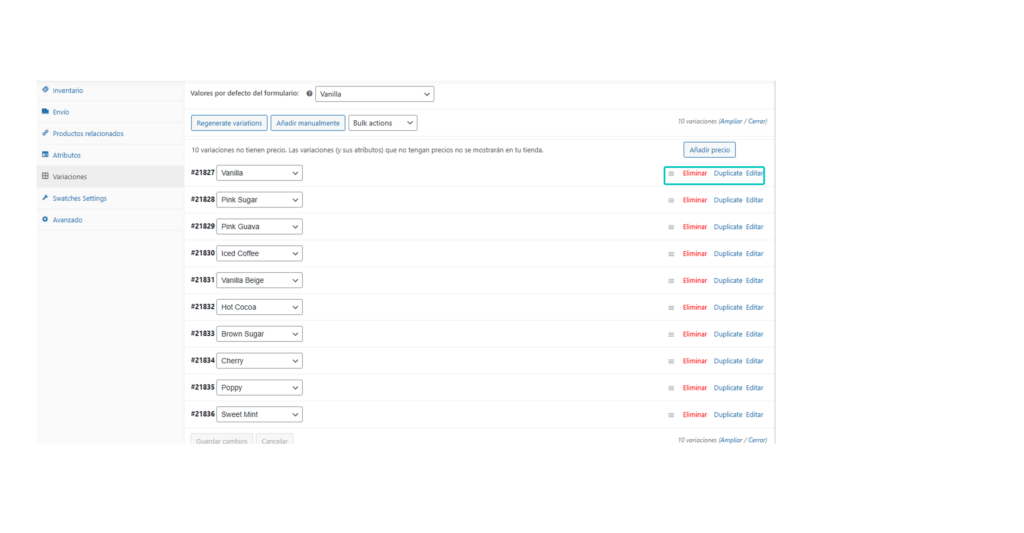Click the drag handle icon for Iced Coffee row
This screenshot has height=533, width=1024.
671,254
